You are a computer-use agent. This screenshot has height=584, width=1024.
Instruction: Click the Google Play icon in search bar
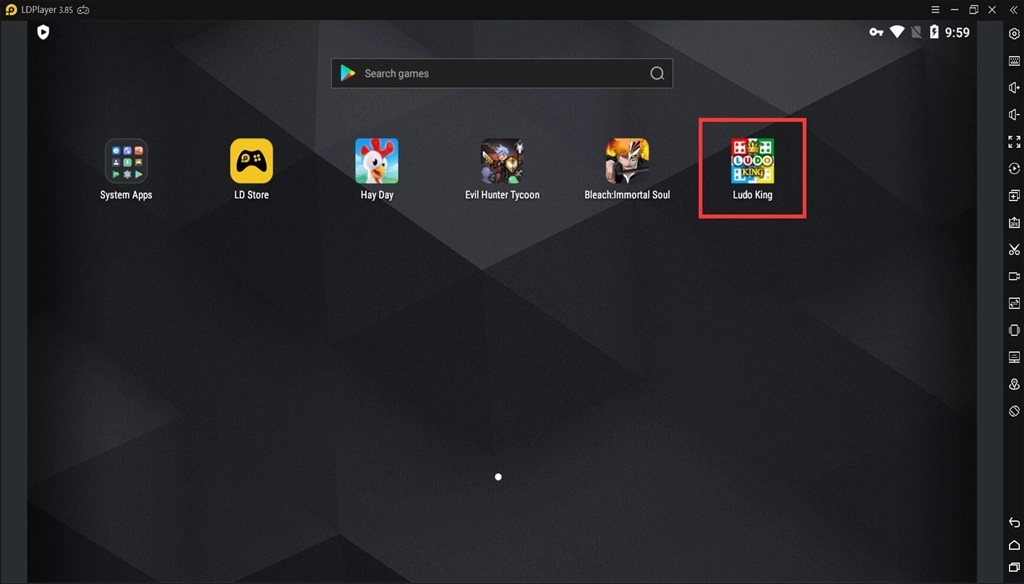point(348,73)
